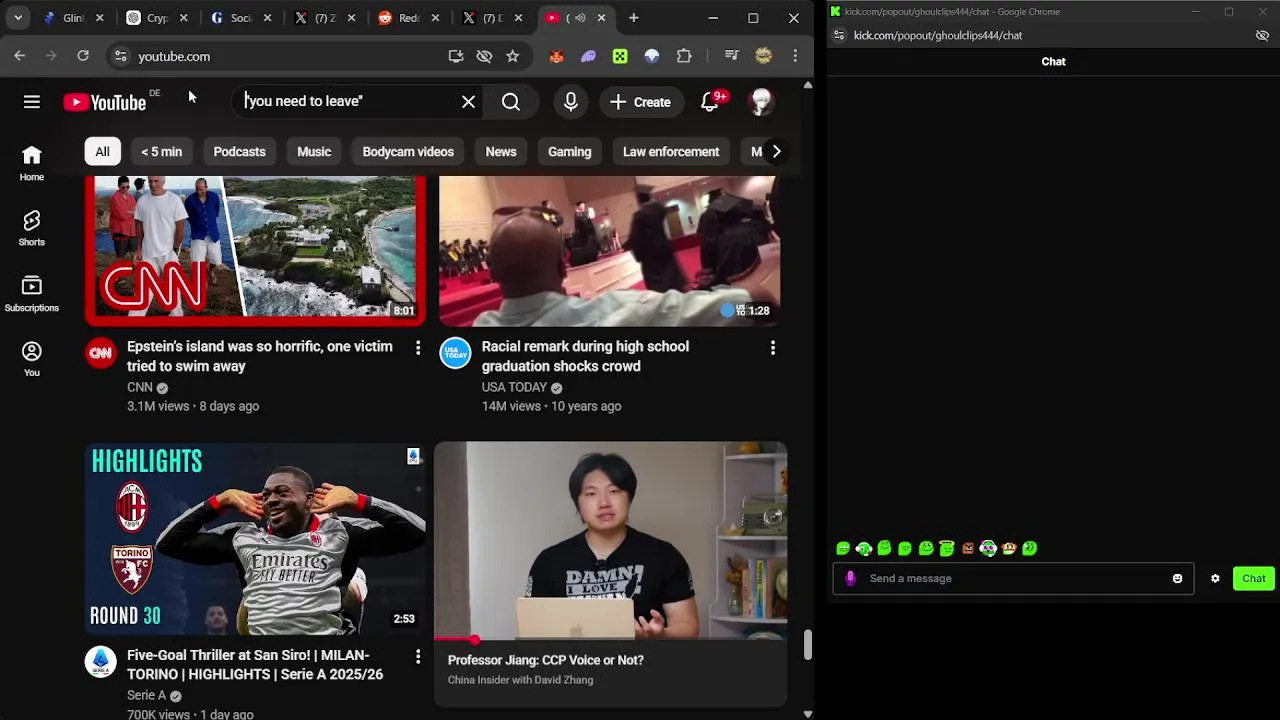Open more options for Racial remark video

pos(772,348)
